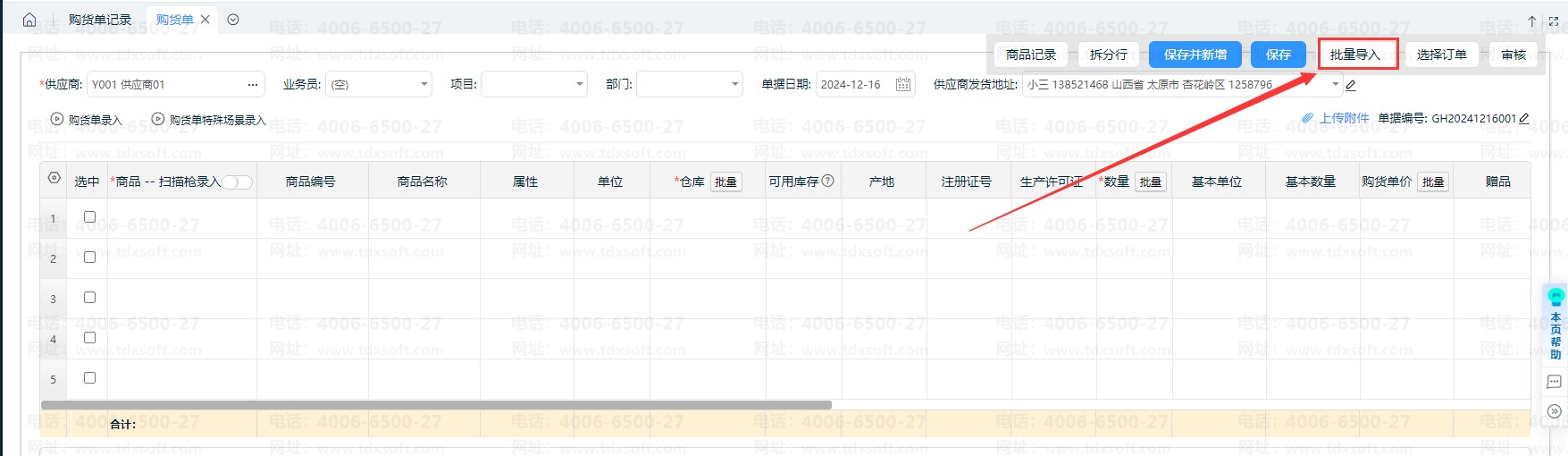Click the 上传附件 paperclip icon
Image resolution: width=1568 pixels, height=456 pixels.
tap(1308, 118)
